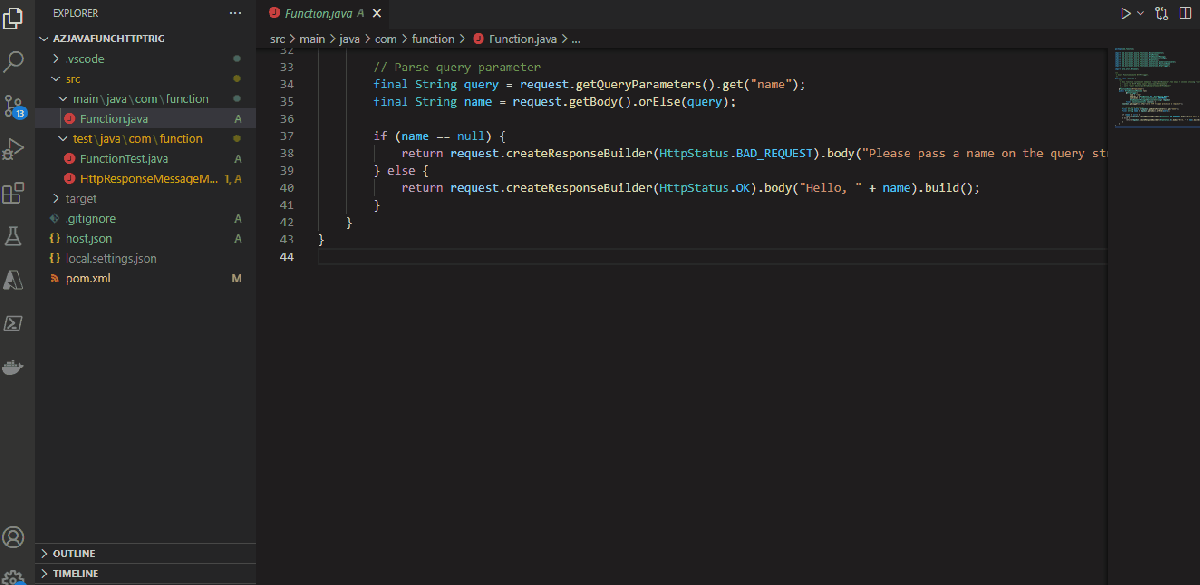Viewport: 1200px width, 585px height.
Task: Click the "// Parse query parameter" comment
Action: [x=457, y=67]
